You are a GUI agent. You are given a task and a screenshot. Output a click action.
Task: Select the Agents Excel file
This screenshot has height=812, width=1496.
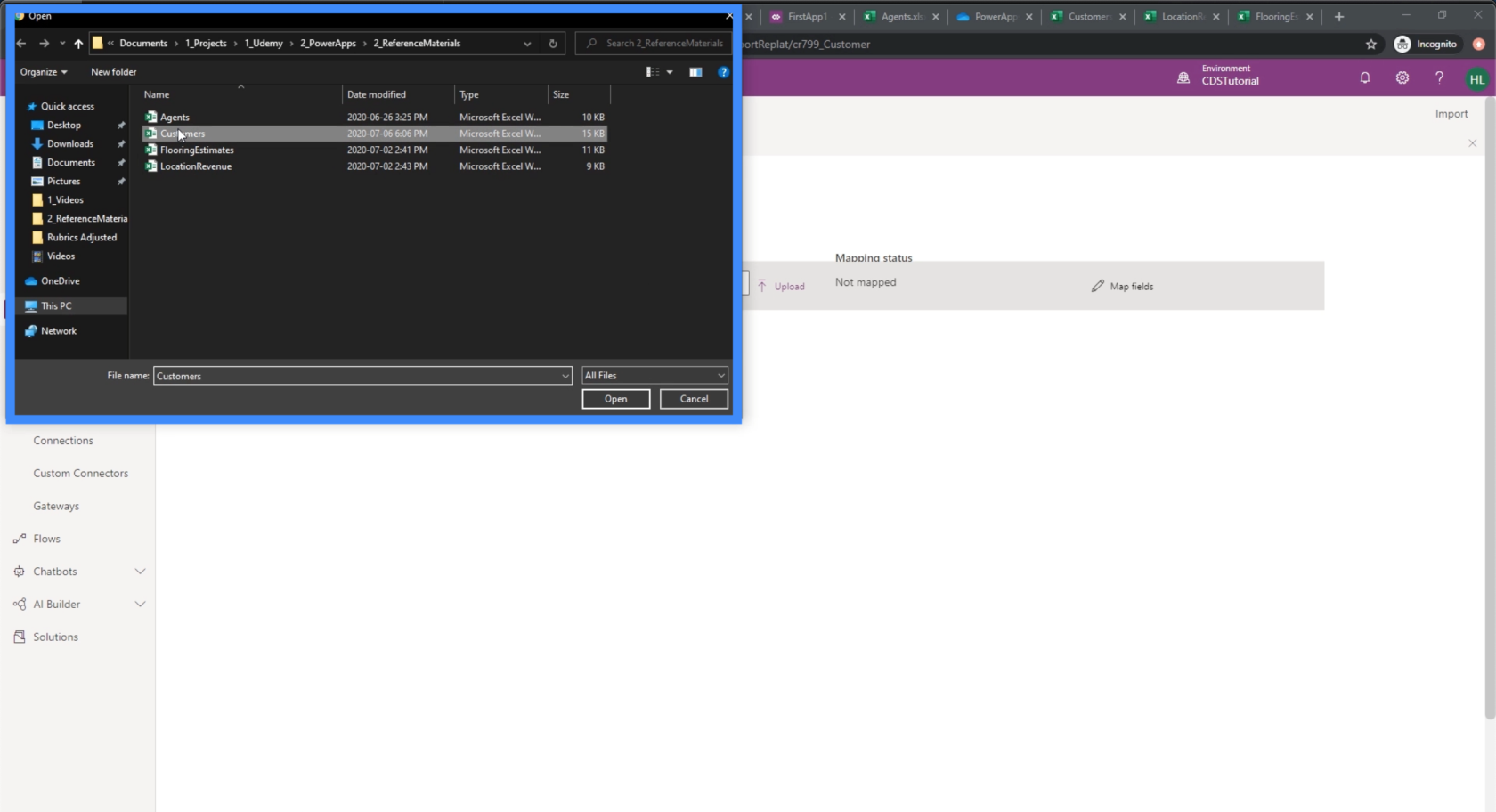click(x=374, y=118)
